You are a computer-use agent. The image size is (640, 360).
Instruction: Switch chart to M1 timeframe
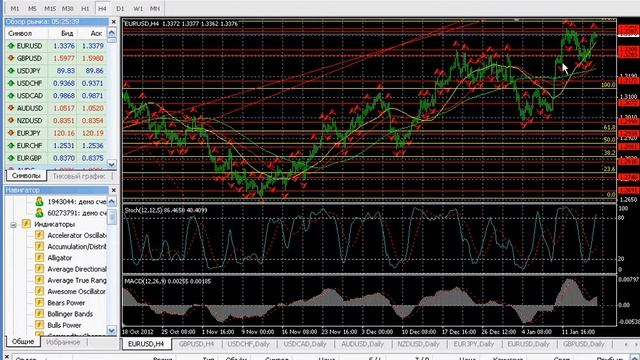(x=15, y=8)
